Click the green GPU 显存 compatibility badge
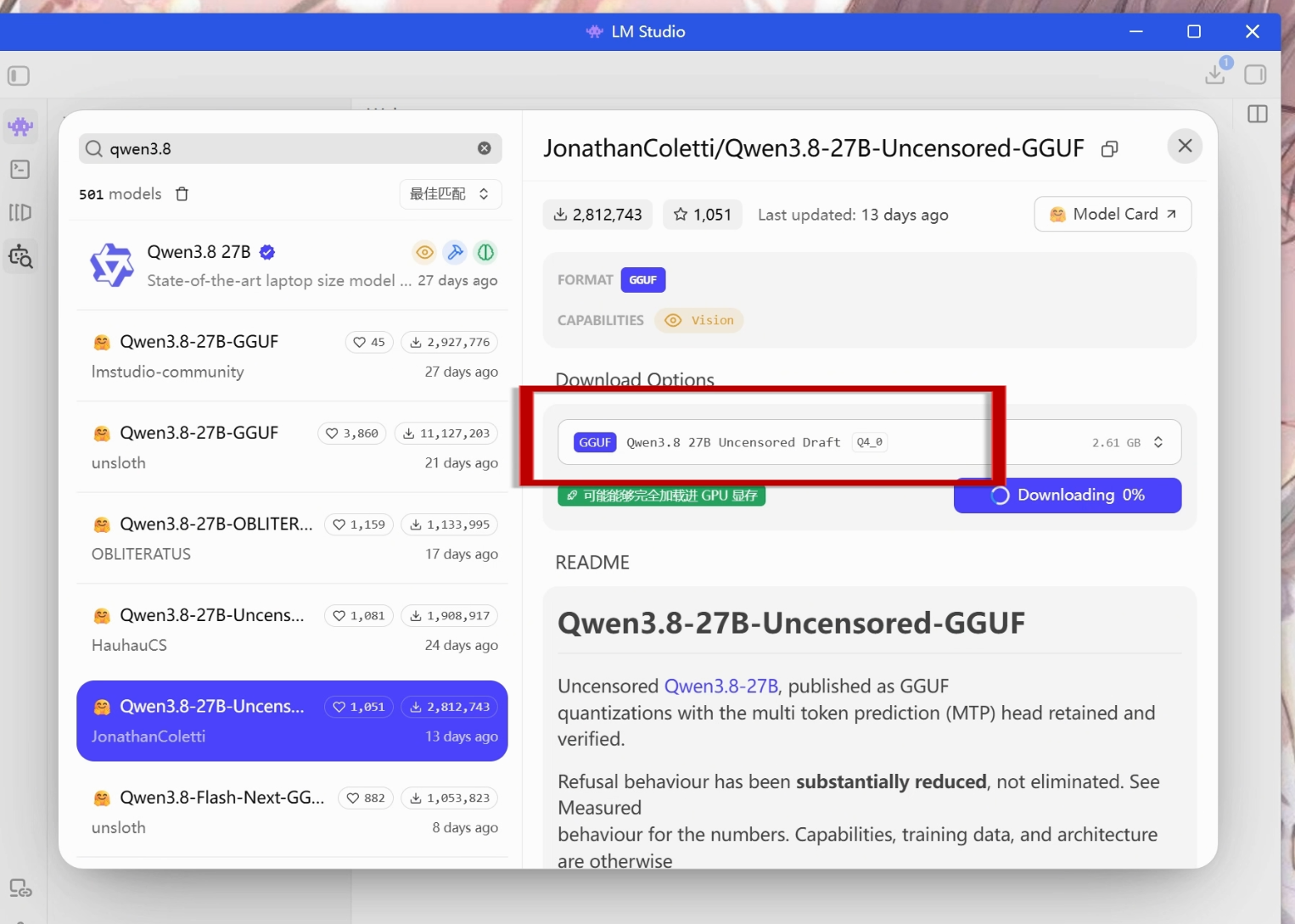 pos(662,496)
